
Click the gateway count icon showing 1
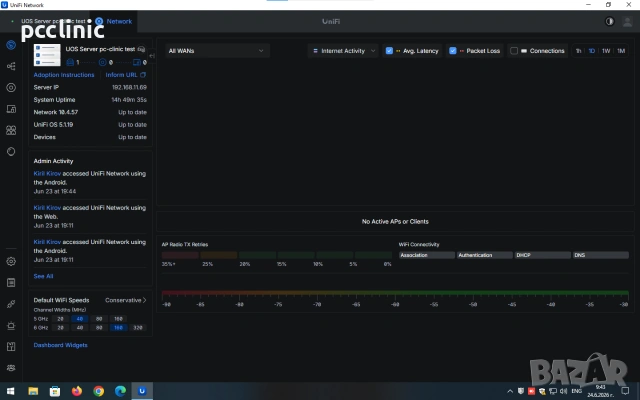70,62
